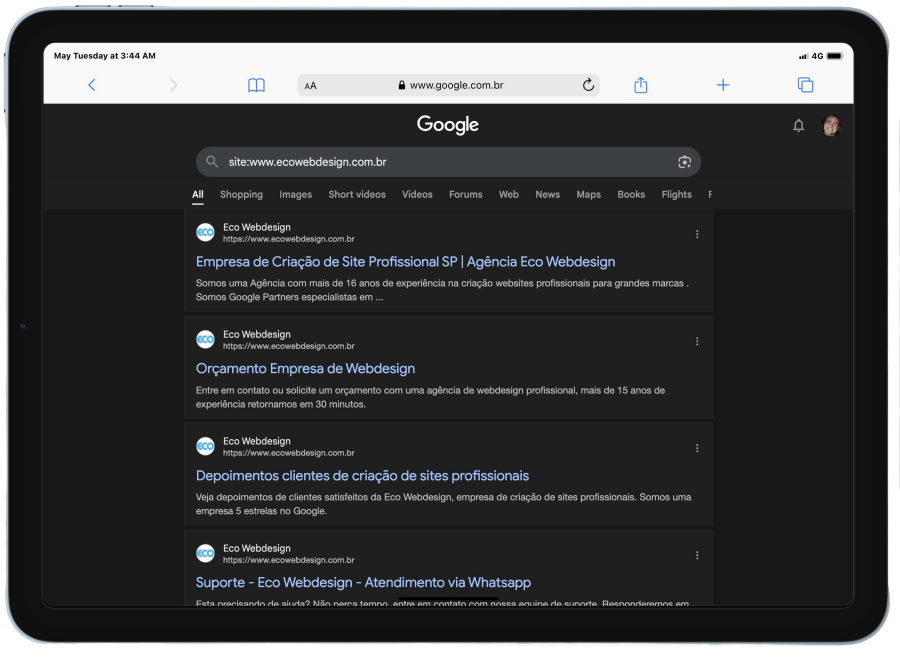Switch to the Flights tab
Image resolution: width=900 pixels, height=658 pixels.
[x=676, y=194]
